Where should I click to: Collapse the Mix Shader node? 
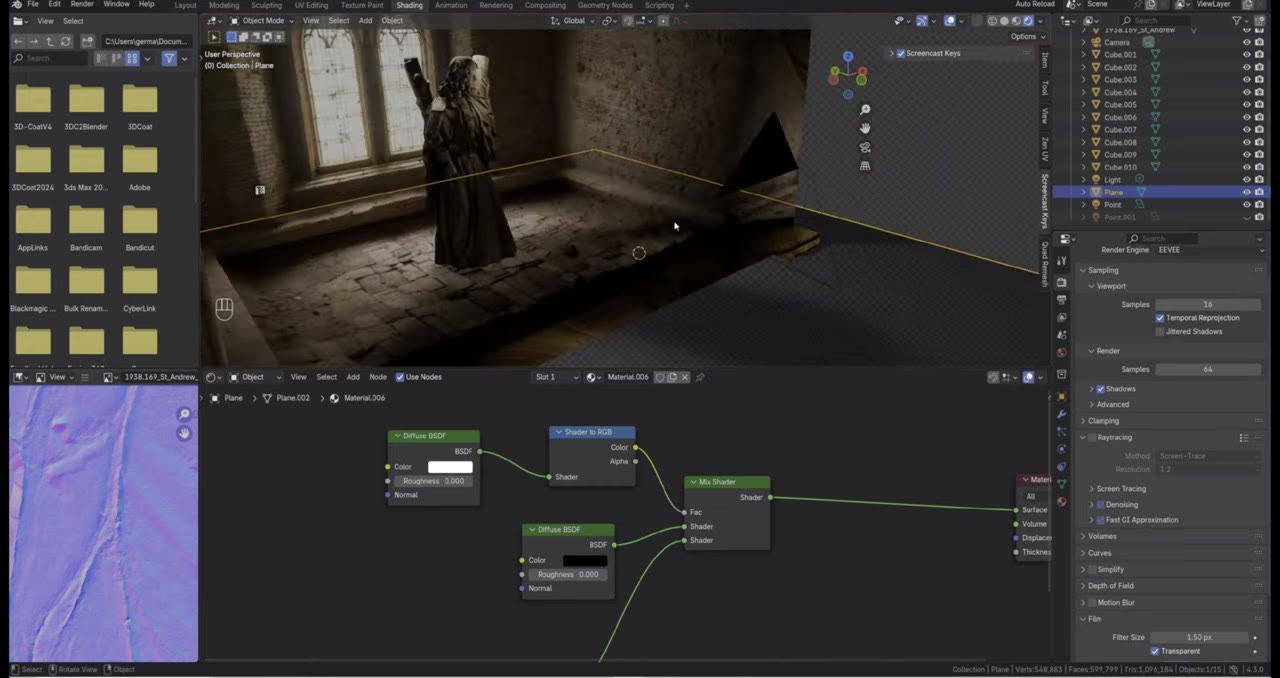(693, 482)
